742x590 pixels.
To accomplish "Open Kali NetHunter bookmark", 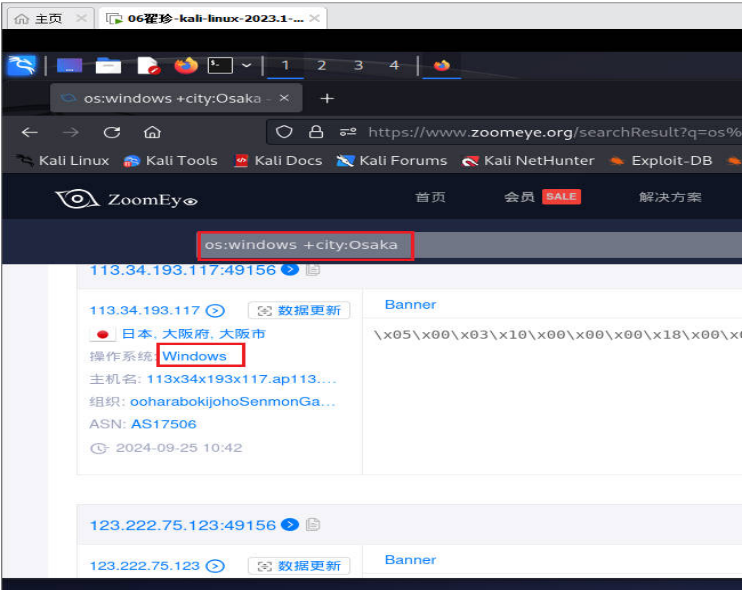I will 528,161.
